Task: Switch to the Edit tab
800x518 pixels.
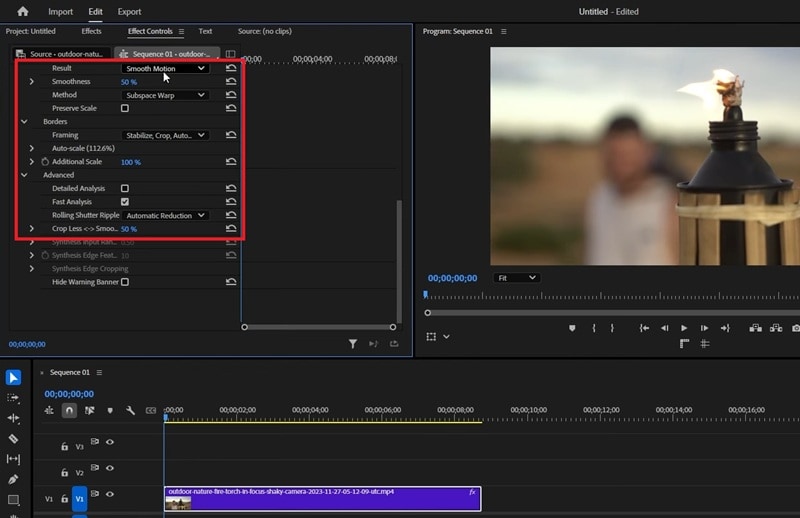Action: click(95, 11)
